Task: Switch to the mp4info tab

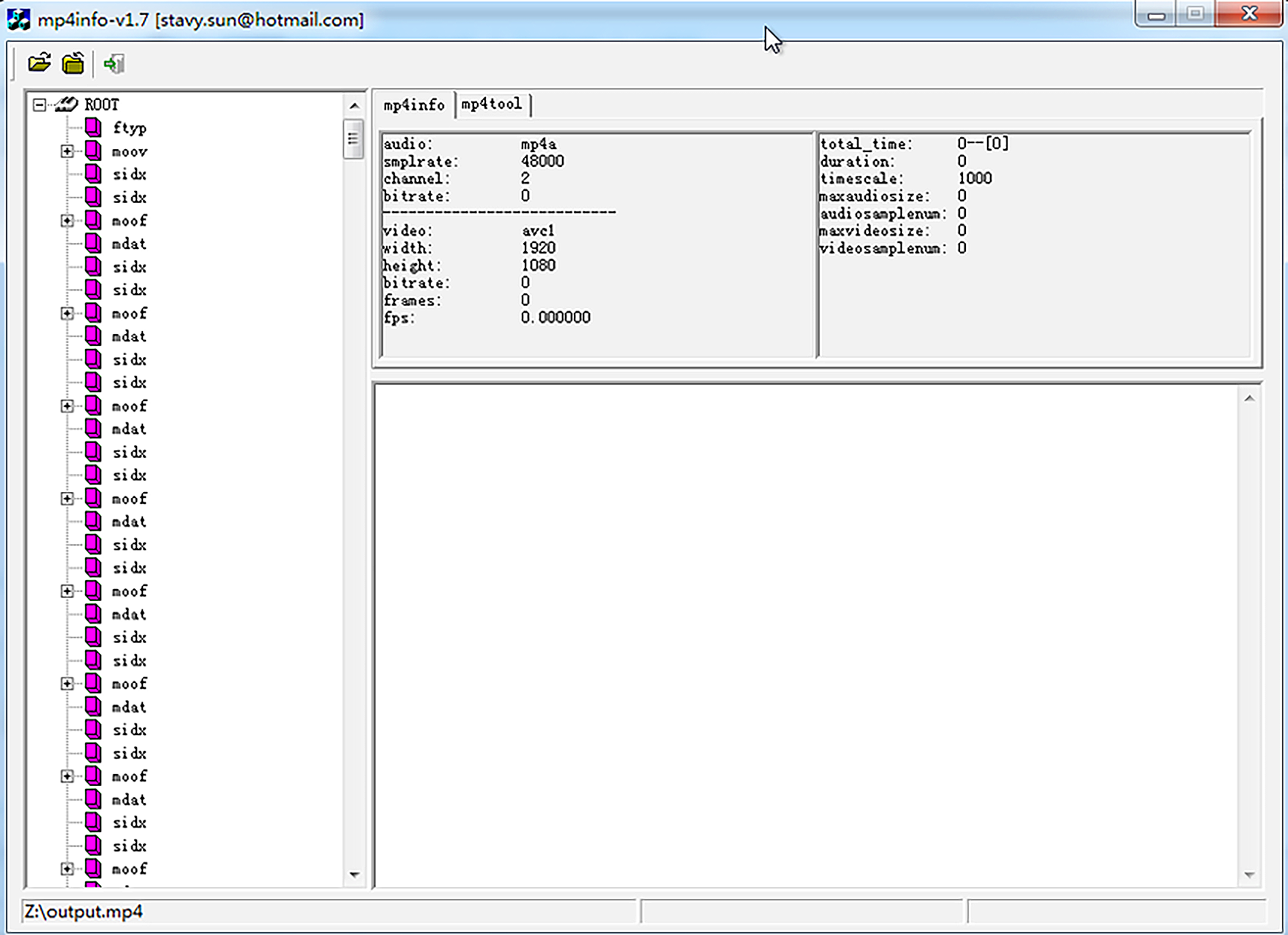Action: [x=414, y=105]
